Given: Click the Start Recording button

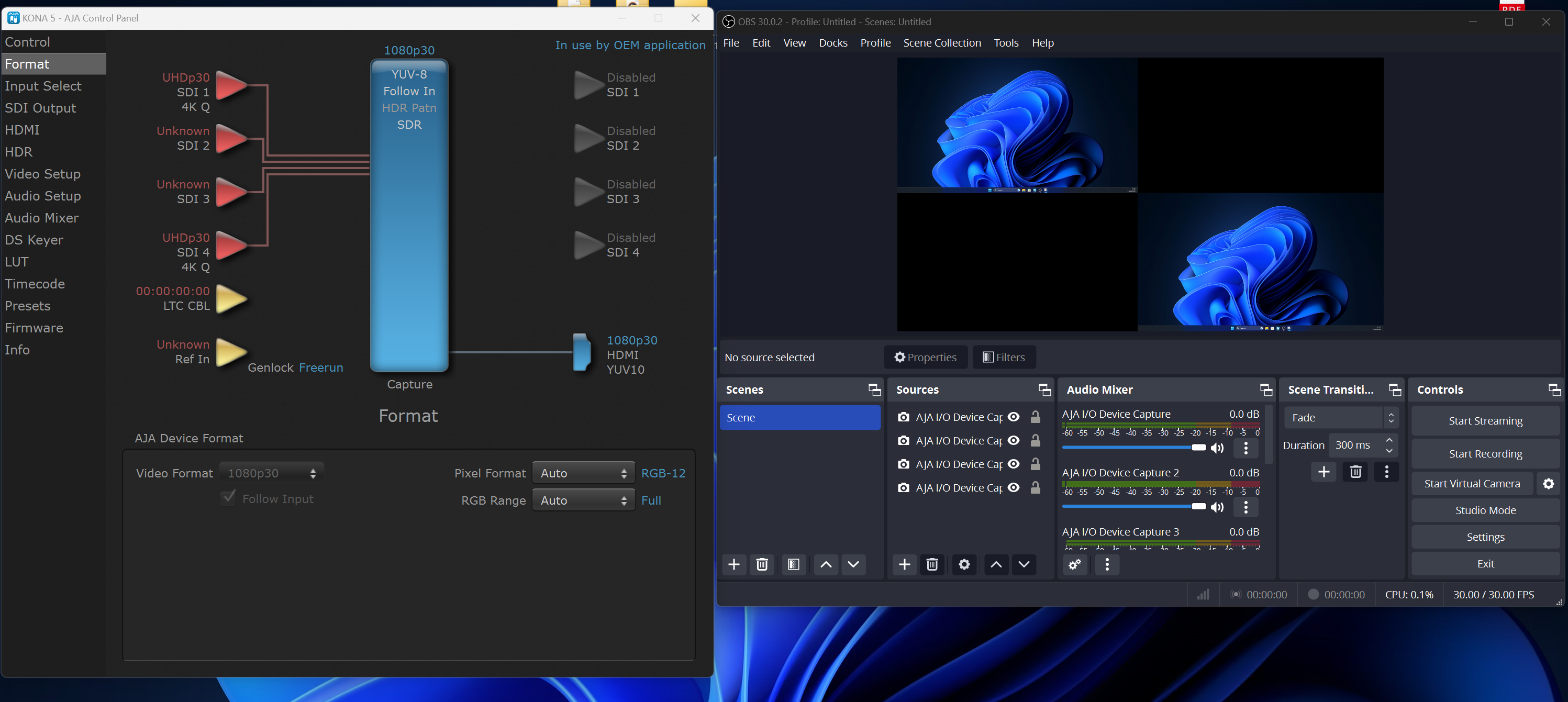Looking at the screenshot, I should point(1485,453).
